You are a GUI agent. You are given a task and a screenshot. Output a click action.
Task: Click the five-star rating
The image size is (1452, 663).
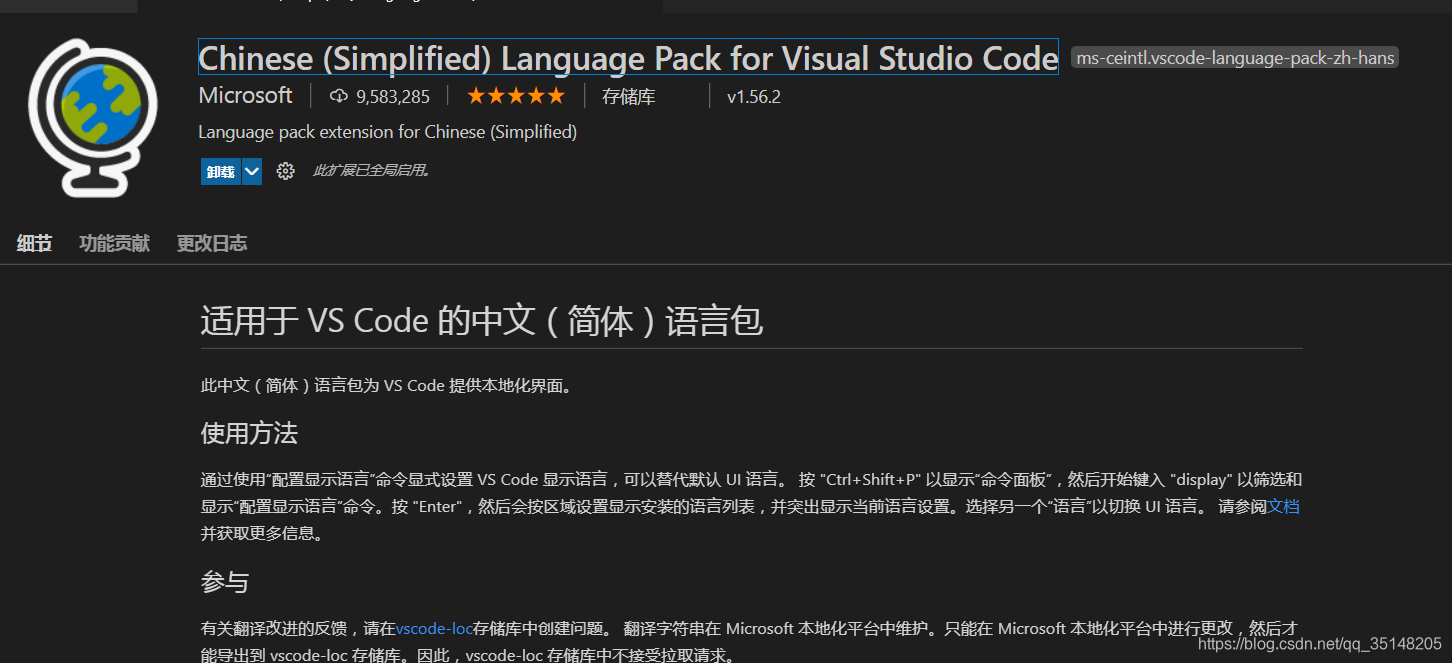[515, 96]
